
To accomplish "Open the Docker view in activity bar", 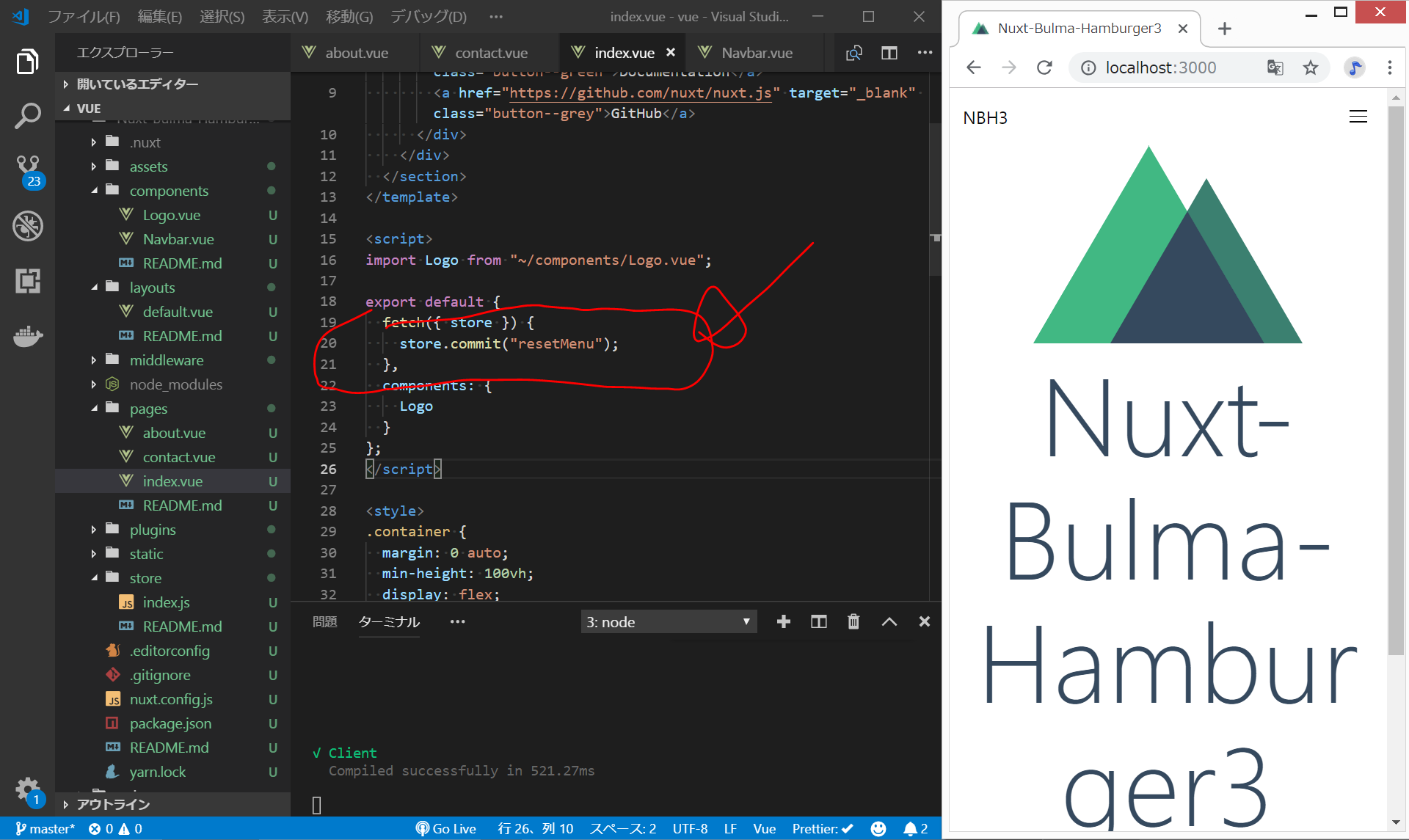I will [27, 336].
